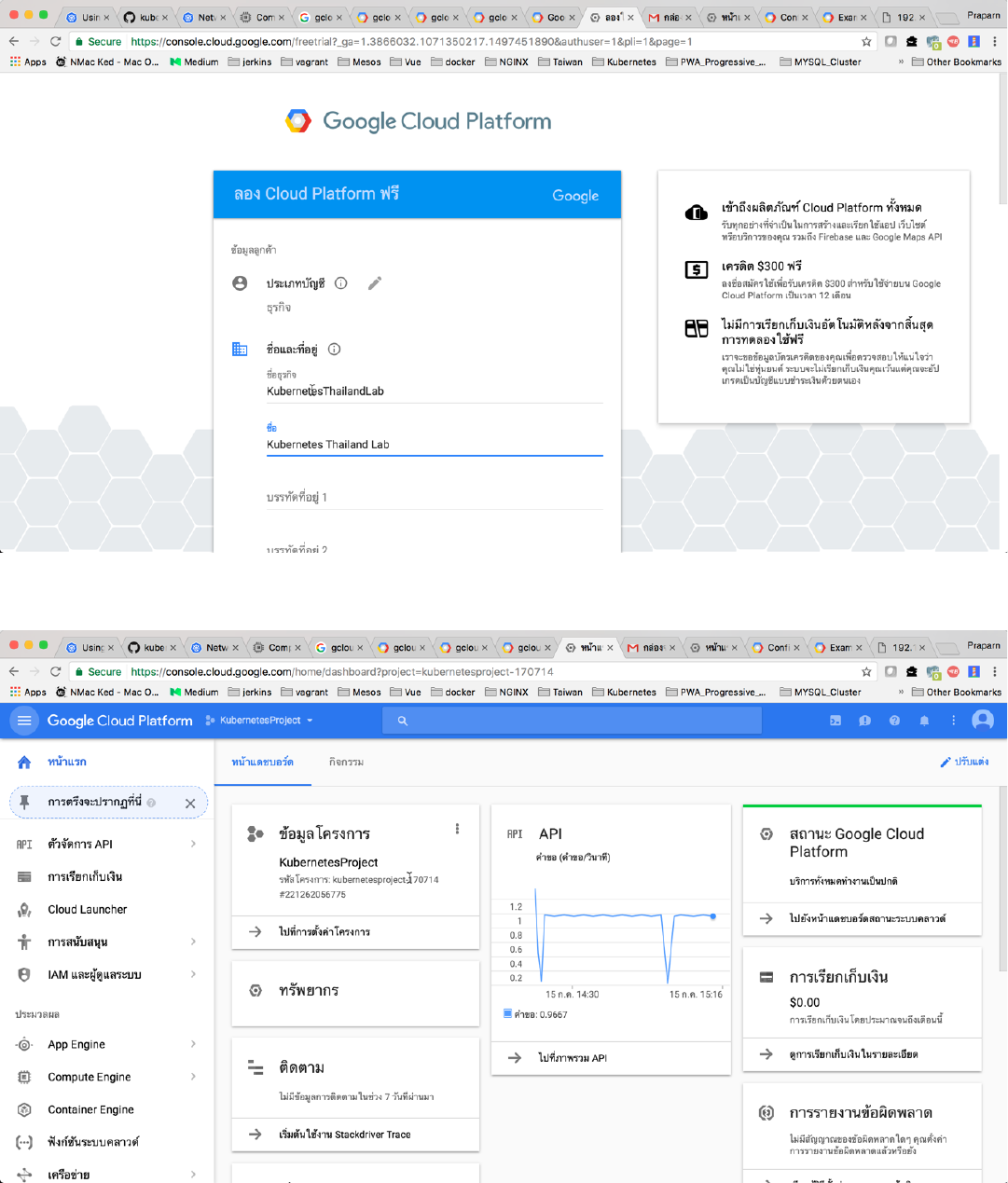Click the billing card icon beside การเรียกเก็บเงิน in sidebar
This screenshot has width=1008, height=1183.
click(x=24, y=877)
